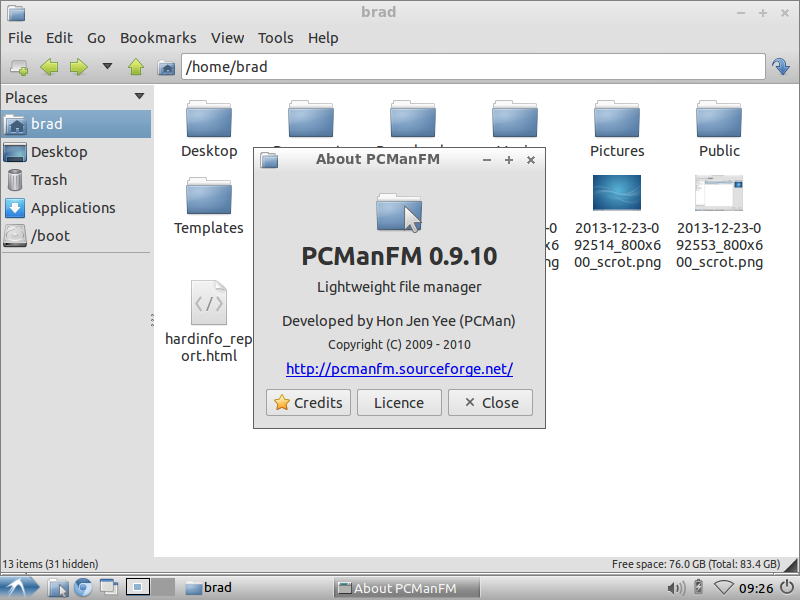Viewport: 800px width, 600px height.
Task: Open the Tools menu
Action: click(276, 38)
